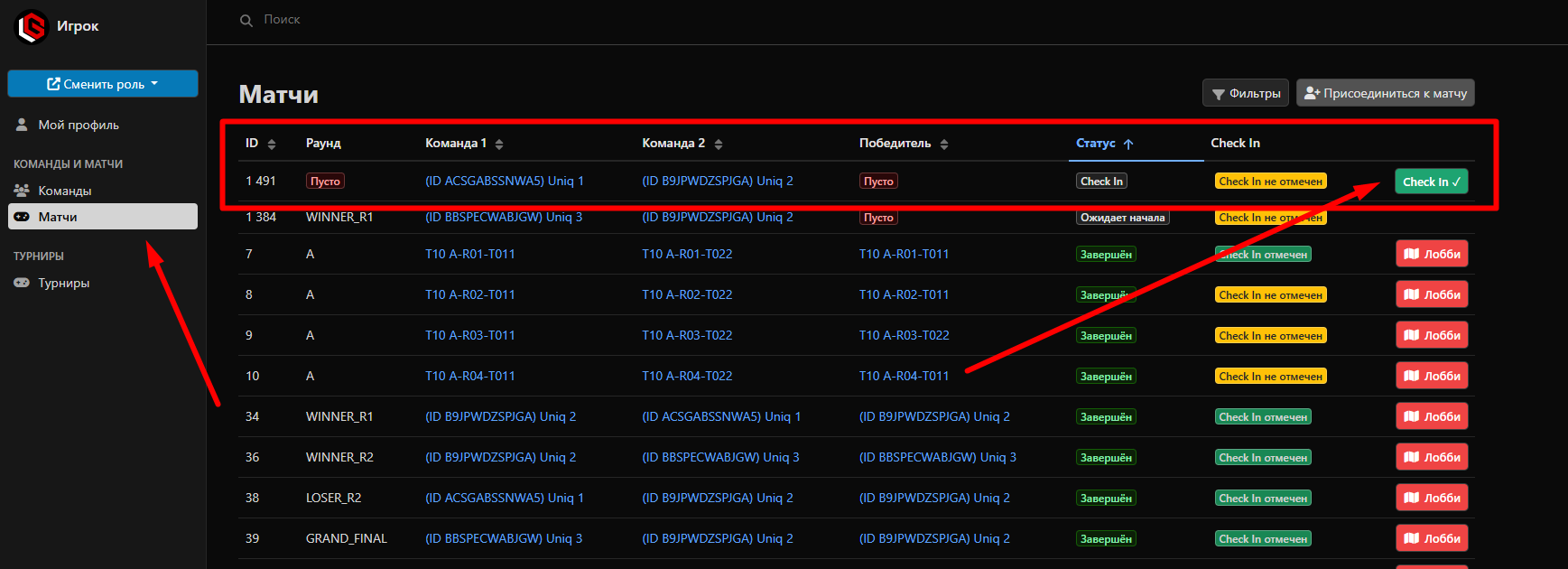This screenshot has width=1568, height=569.
Task: Click the Статус ascending sort arrow
Action: coord(1128,145)
